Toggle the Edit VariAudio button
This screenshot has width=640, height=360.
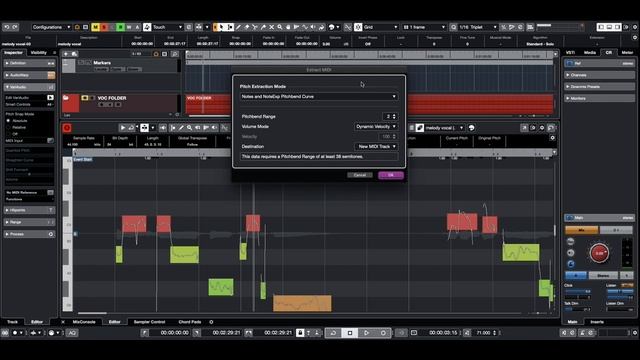click(50, 98)
